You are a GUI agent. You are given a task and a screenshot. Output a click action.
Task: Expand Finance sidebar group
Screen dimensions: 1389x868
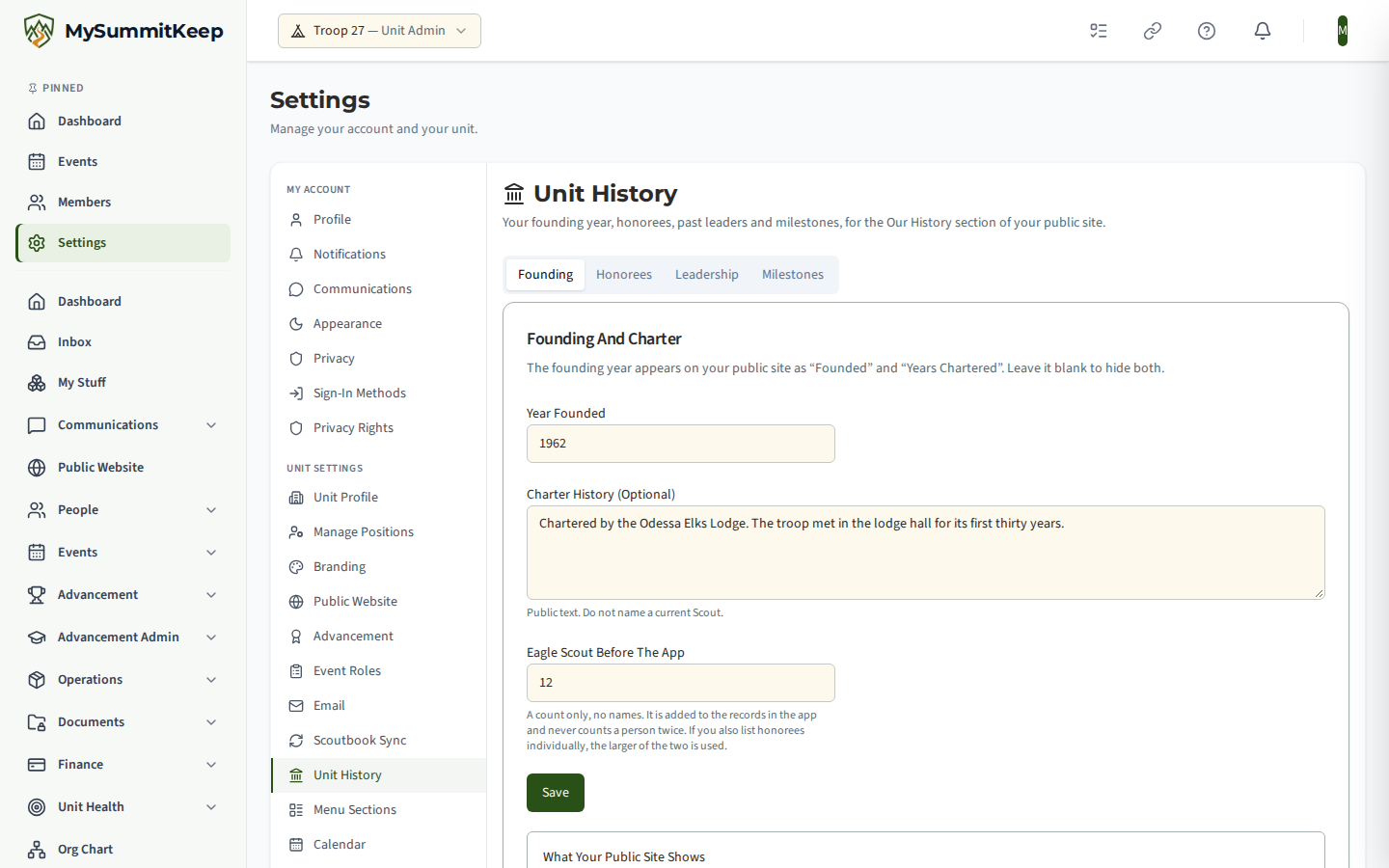[123, 765]
